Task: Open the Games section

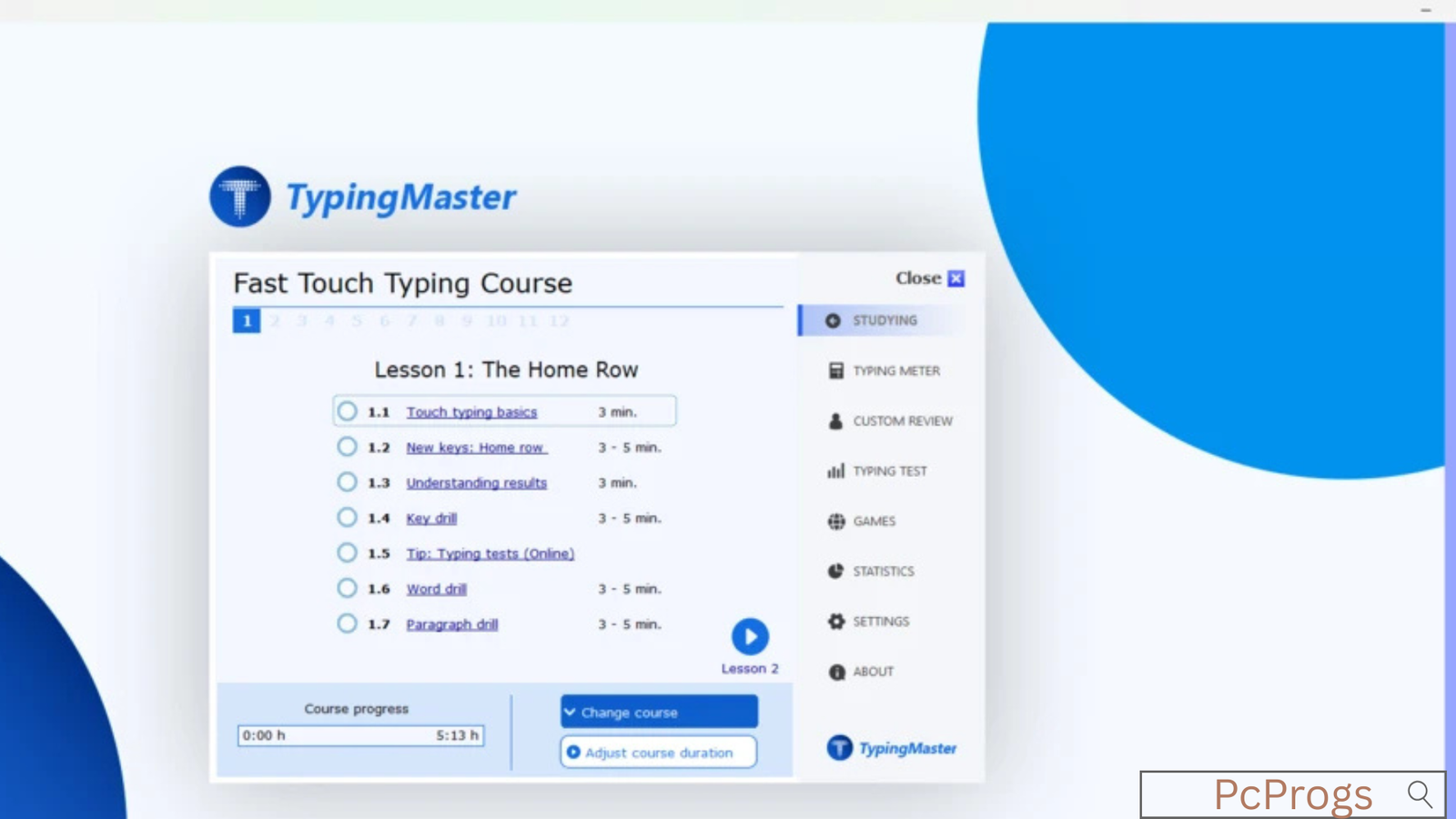Action: pos(875,521)
